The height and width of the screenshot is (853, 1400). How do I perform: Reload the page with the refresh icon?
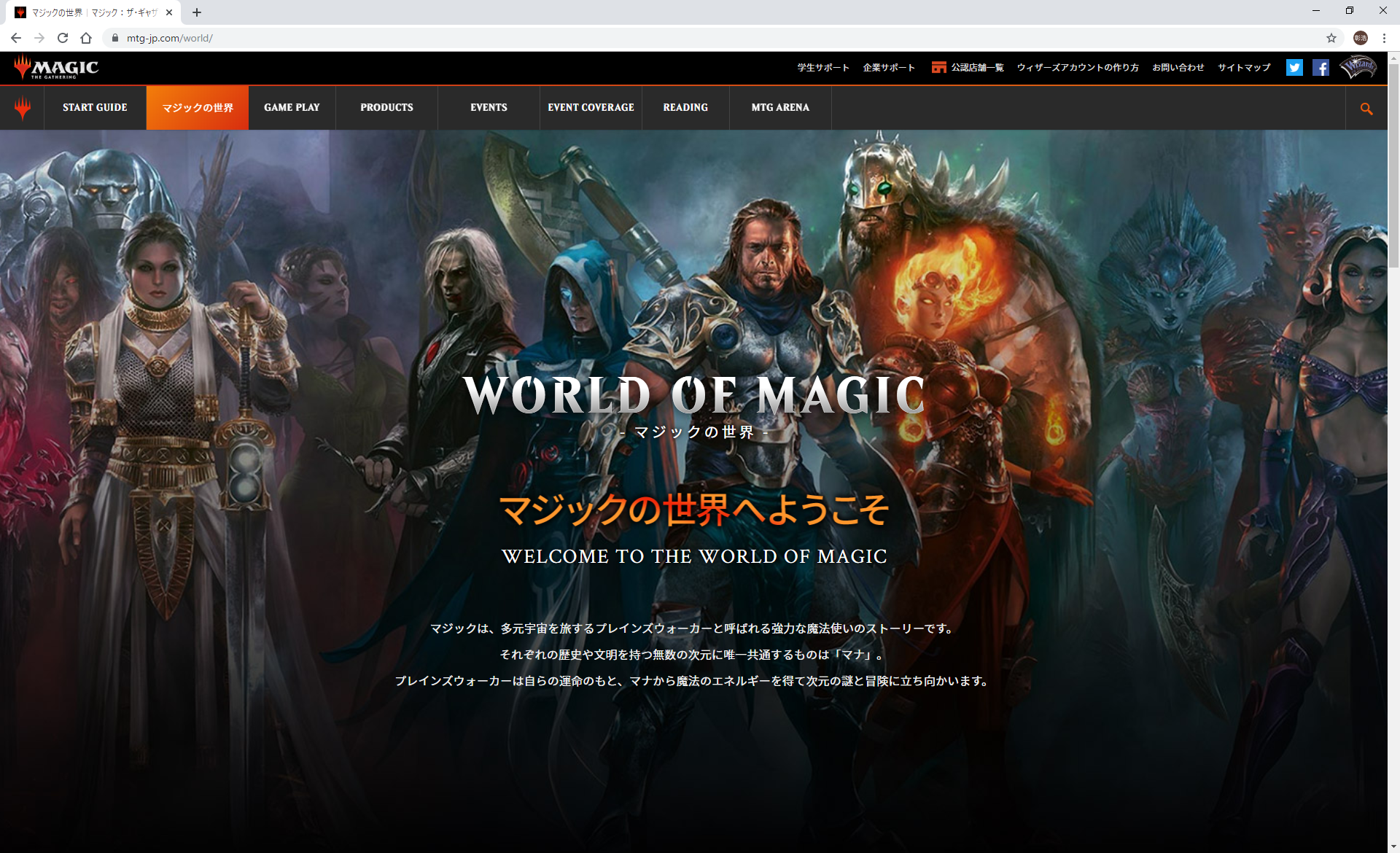(x=63, y=38)
